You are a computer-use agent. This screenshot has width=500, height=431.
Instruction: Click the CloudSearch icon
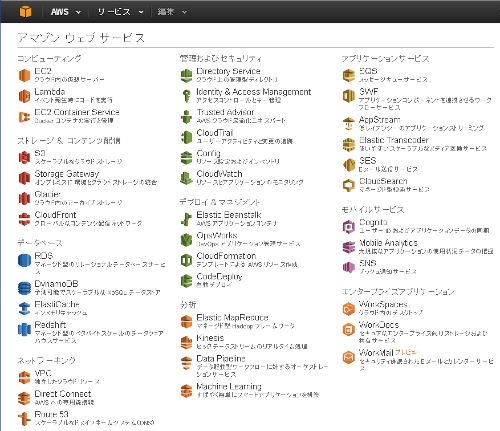[x=349, y=185]
